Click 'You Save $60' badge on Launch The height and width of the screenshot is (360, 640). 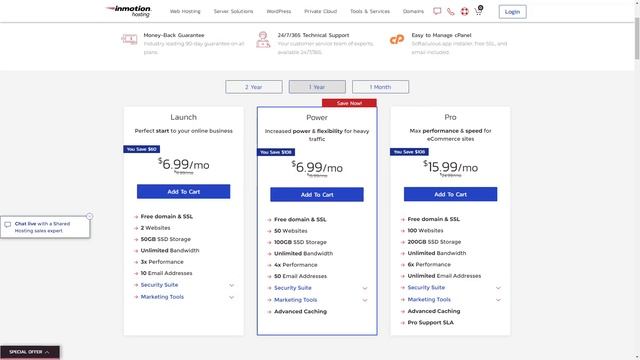coord(141,149)
